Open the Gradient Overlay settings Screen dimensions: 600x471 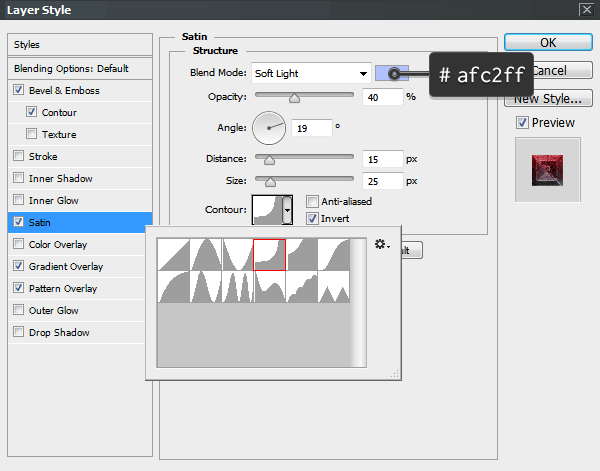[x=65, y=267]
